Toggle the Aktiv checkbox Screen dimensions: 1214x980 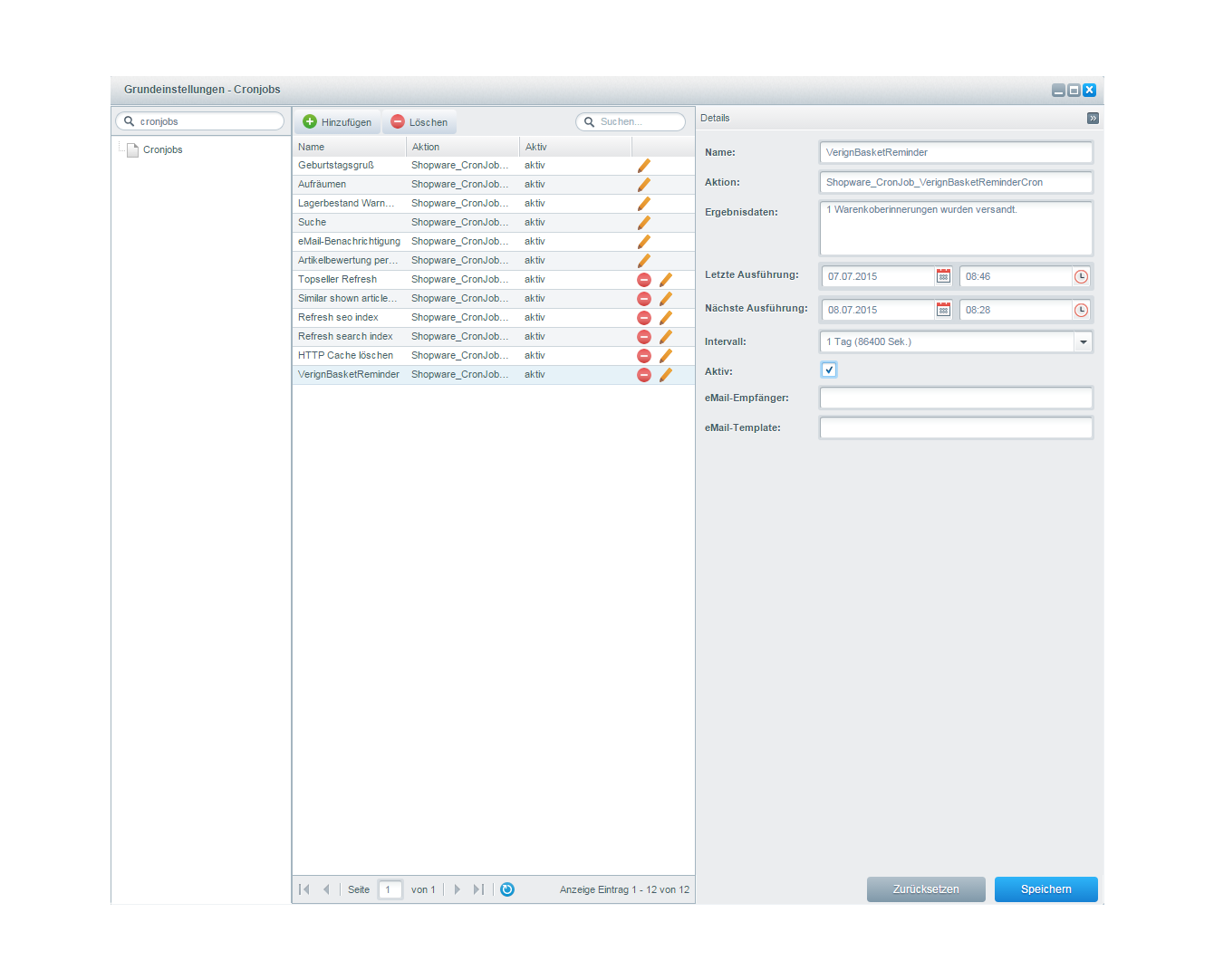click(x=828, y=370)
